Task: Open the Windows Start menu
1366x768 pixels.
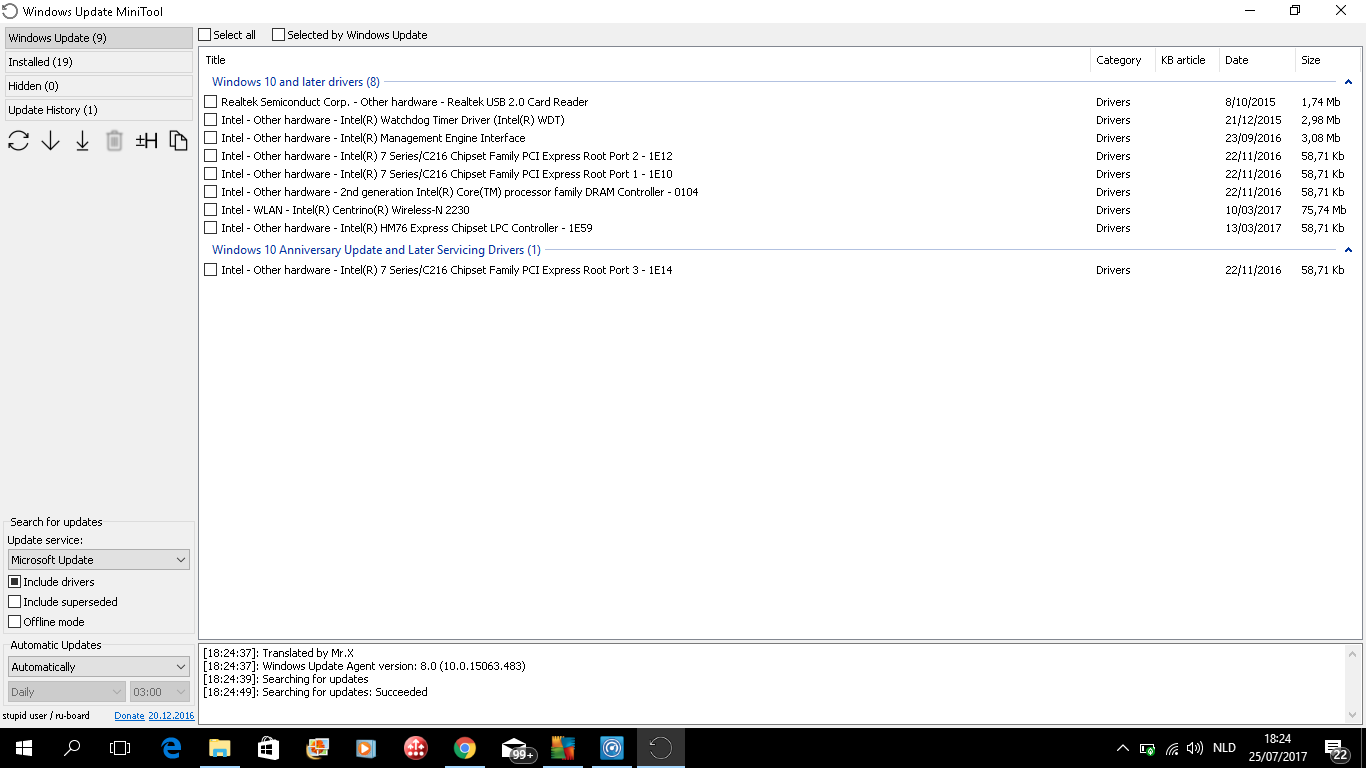Action: pyautogui.click(x=24, y=748)
